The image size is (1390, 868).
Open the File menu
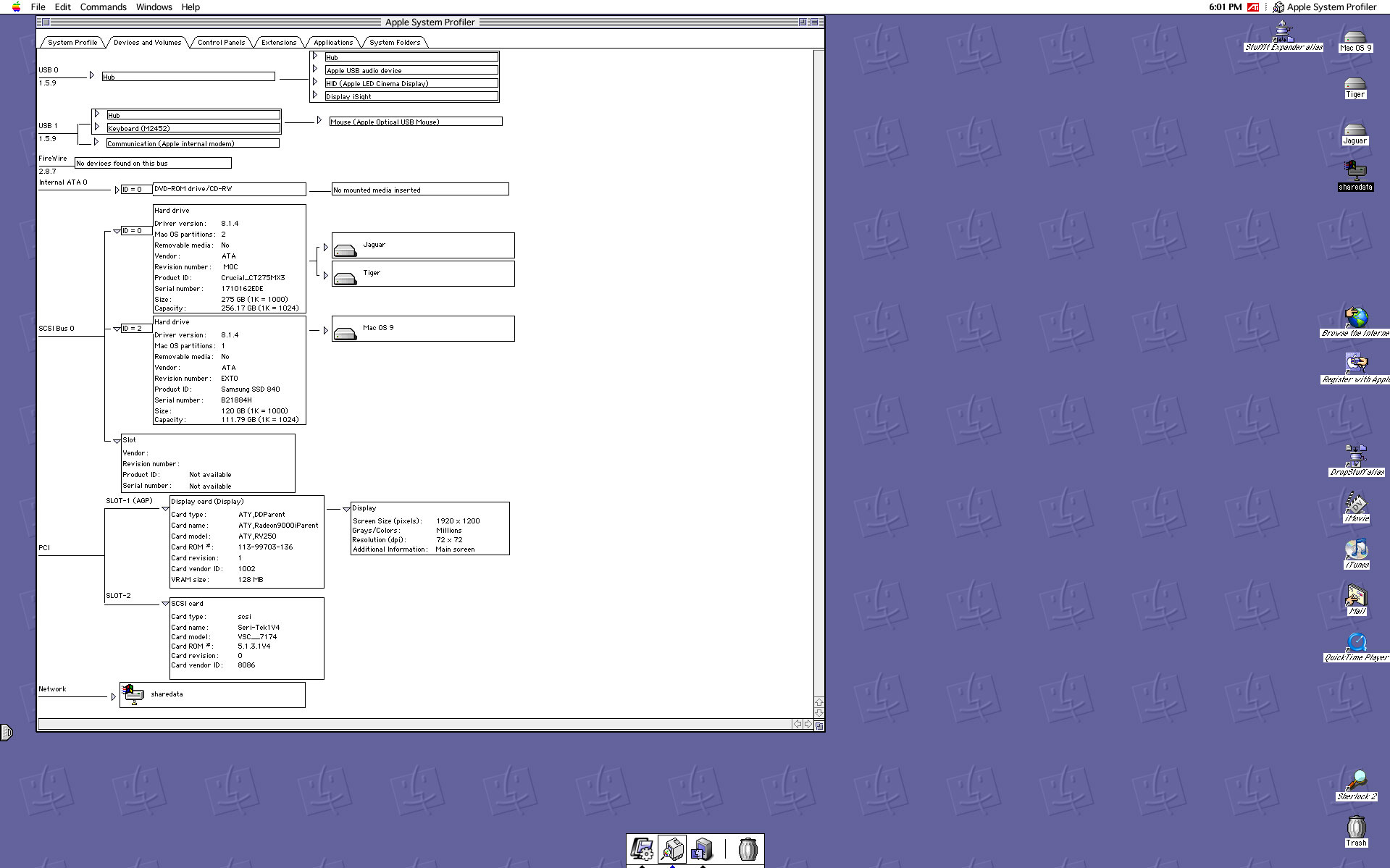(38, 7)
